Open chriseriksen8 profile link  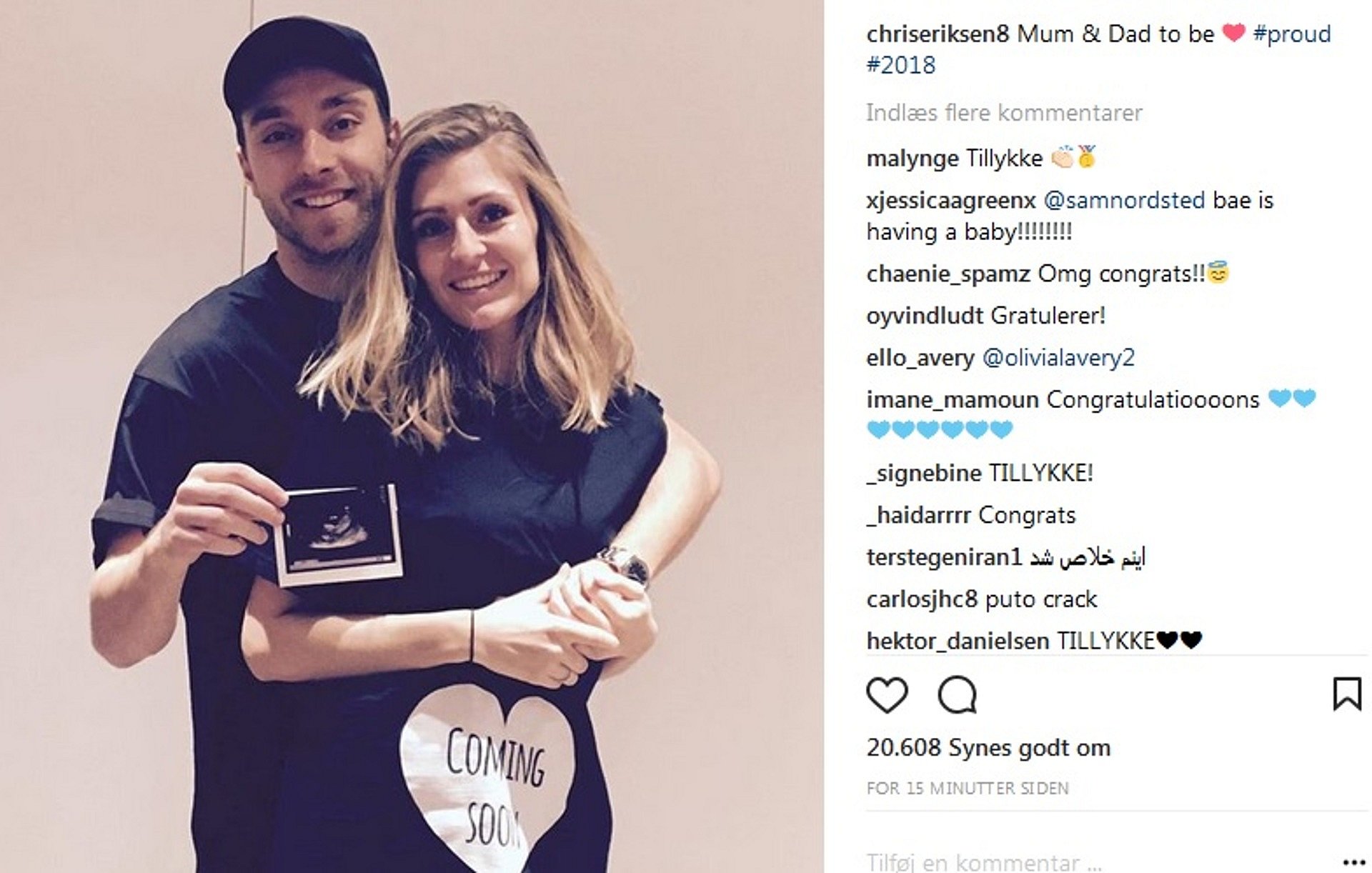click(x=938, y=34)
